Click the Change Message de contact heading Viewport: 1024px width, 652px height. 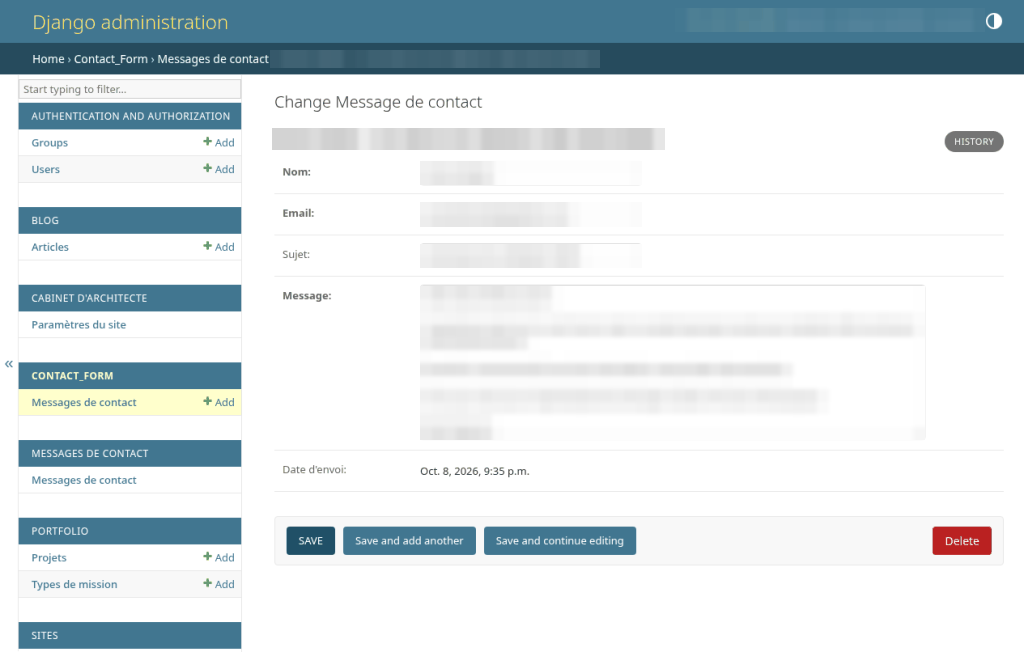[x=378, y=103]
